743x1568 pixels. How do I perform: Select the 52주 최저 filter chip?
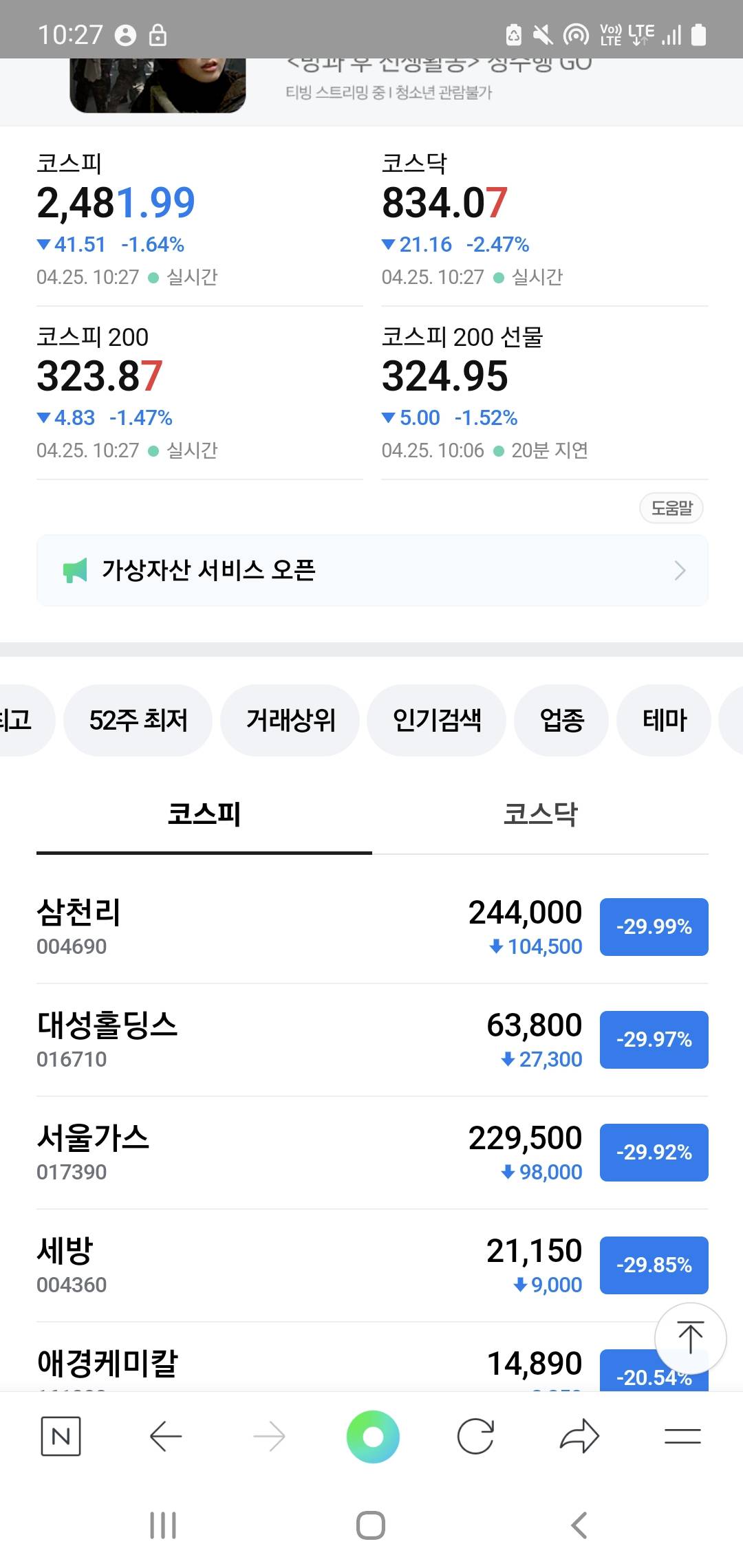(138, 720)
